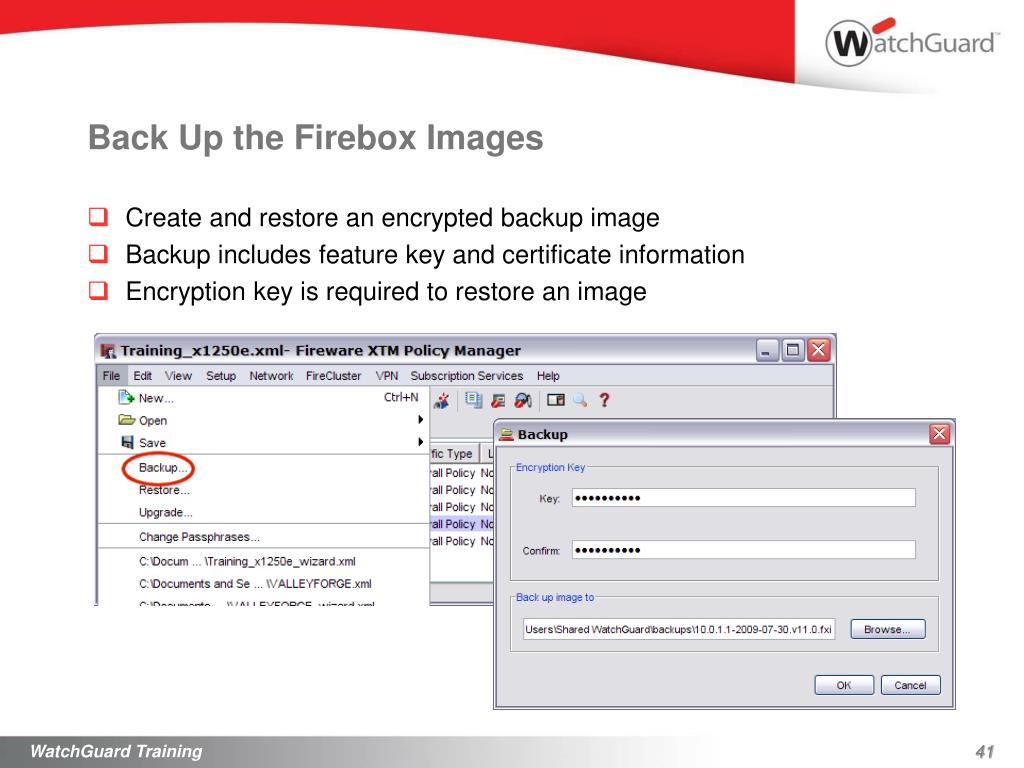
Task: Click the magnifying glass toolbar icon
Action: click(x=580, y=400)
